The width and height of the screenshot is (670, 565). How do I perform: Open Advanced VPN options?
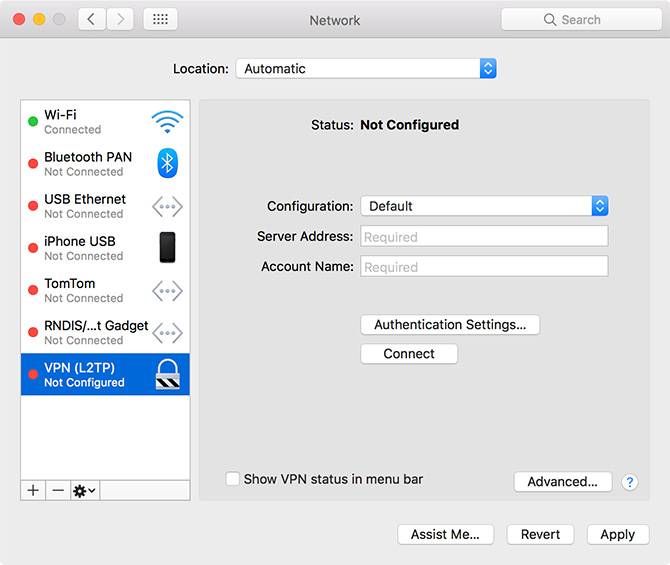click(563, 482)
